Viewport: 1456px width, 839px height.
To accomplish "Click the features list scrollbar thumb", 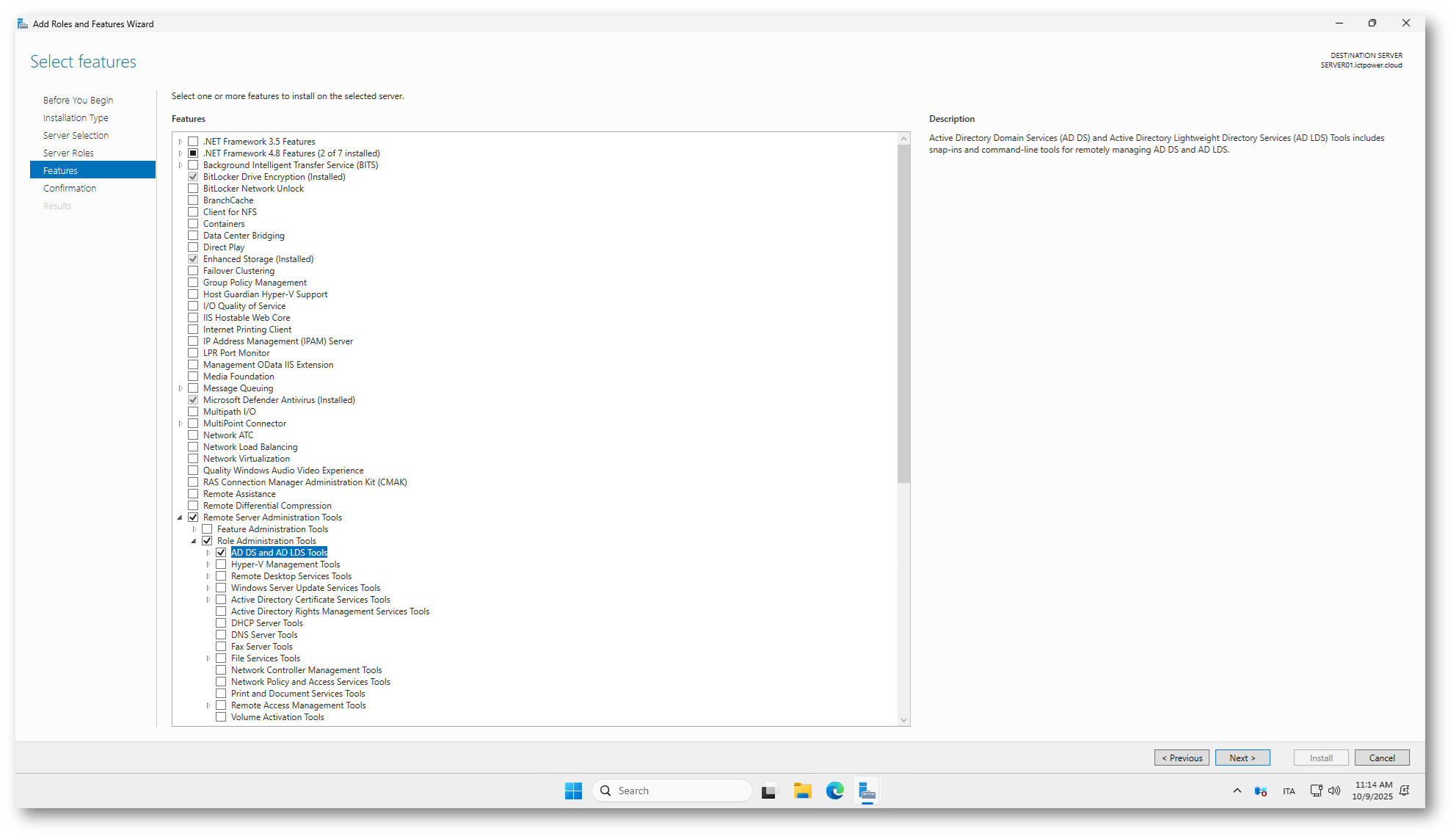I will pyautogui.click(x=903, y=313).
